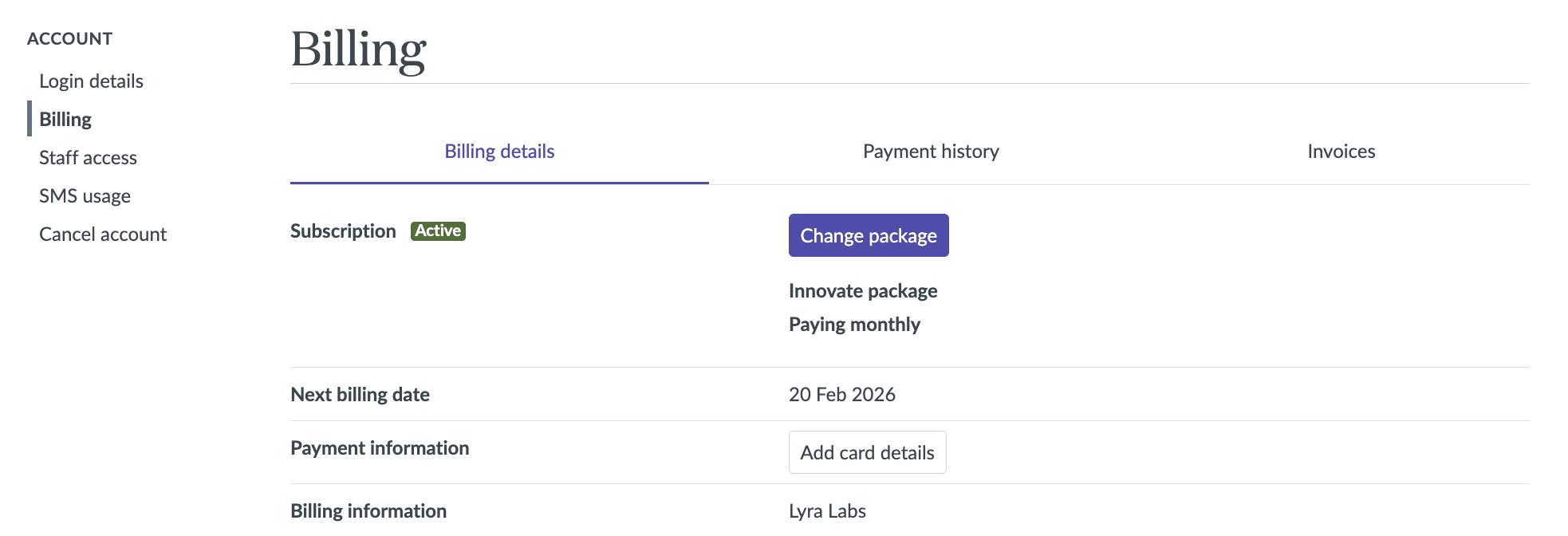Click the Add card details button
The image size is (1568, 536).
pos(867,452)
